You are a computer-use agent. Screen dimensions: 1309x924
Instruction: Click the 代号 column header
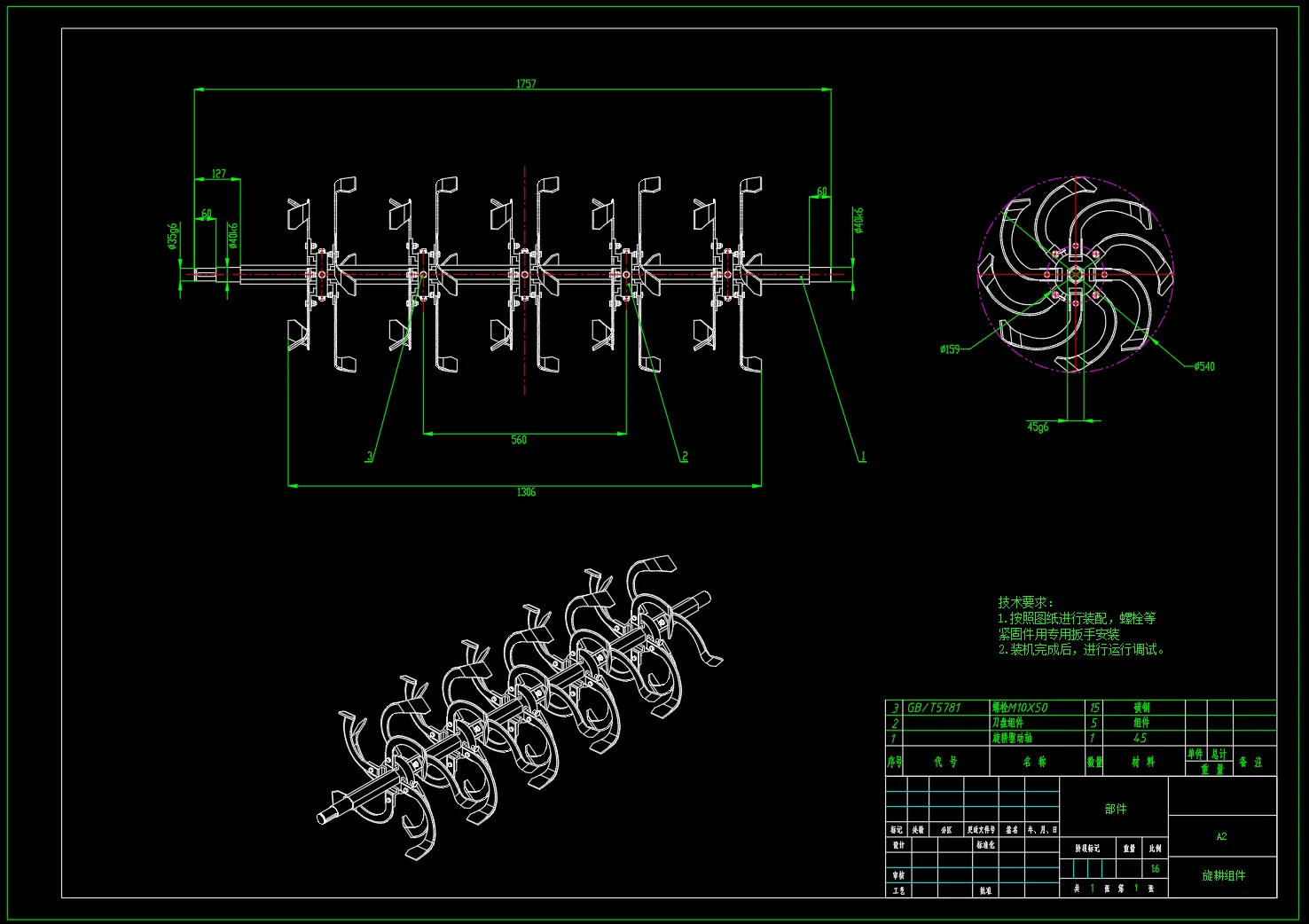click(946, 762)
